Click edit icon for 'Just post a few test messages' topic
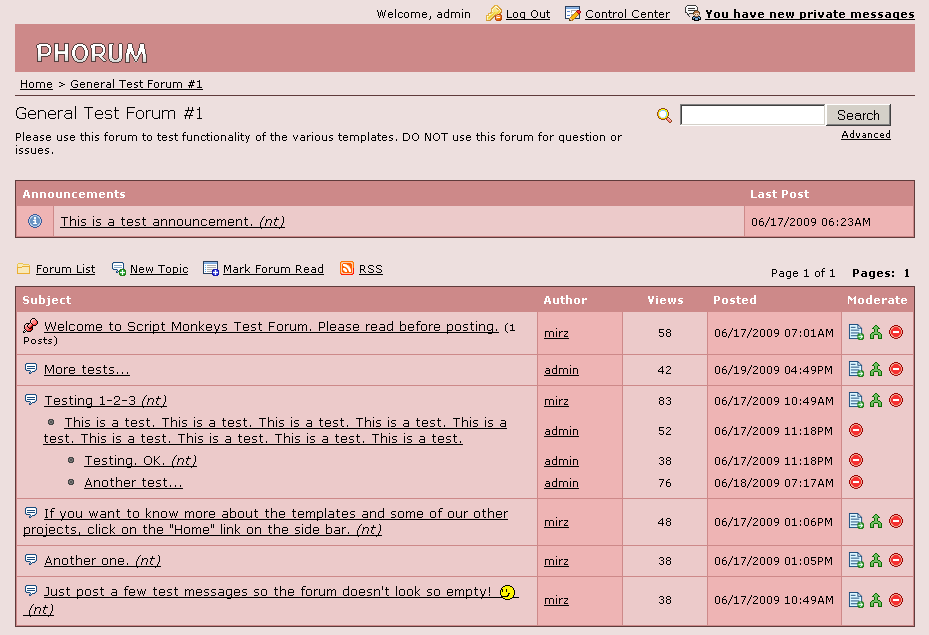 tap(856, 600)
